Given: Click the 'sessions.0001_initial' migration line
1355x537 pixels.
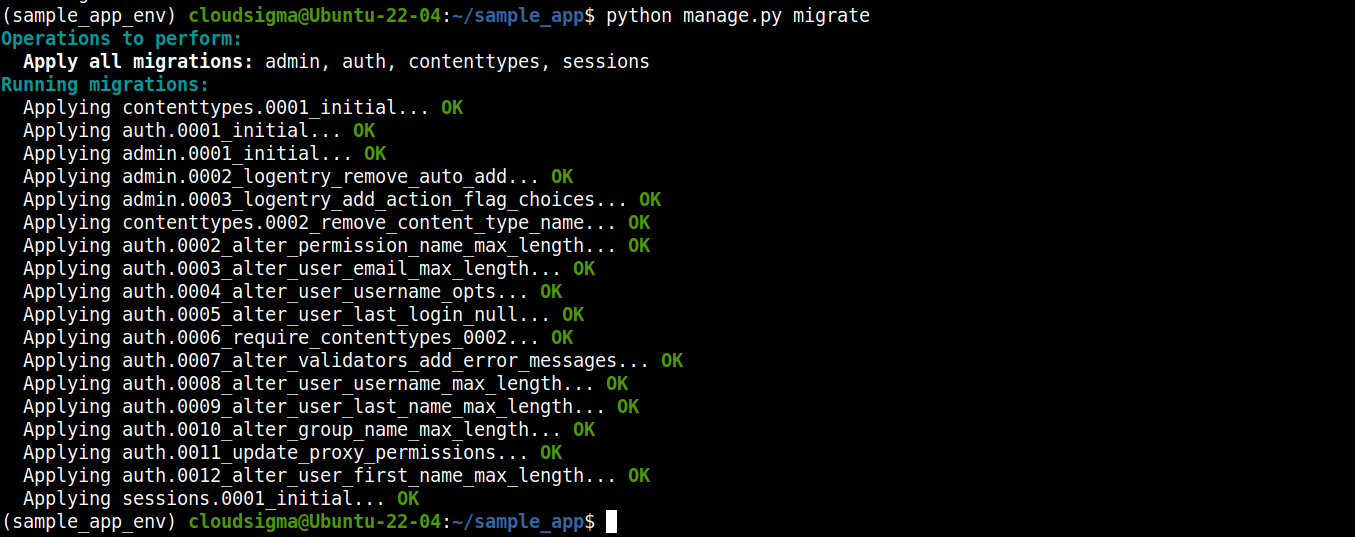Looking at the screenshot, I should coord(221,499).
